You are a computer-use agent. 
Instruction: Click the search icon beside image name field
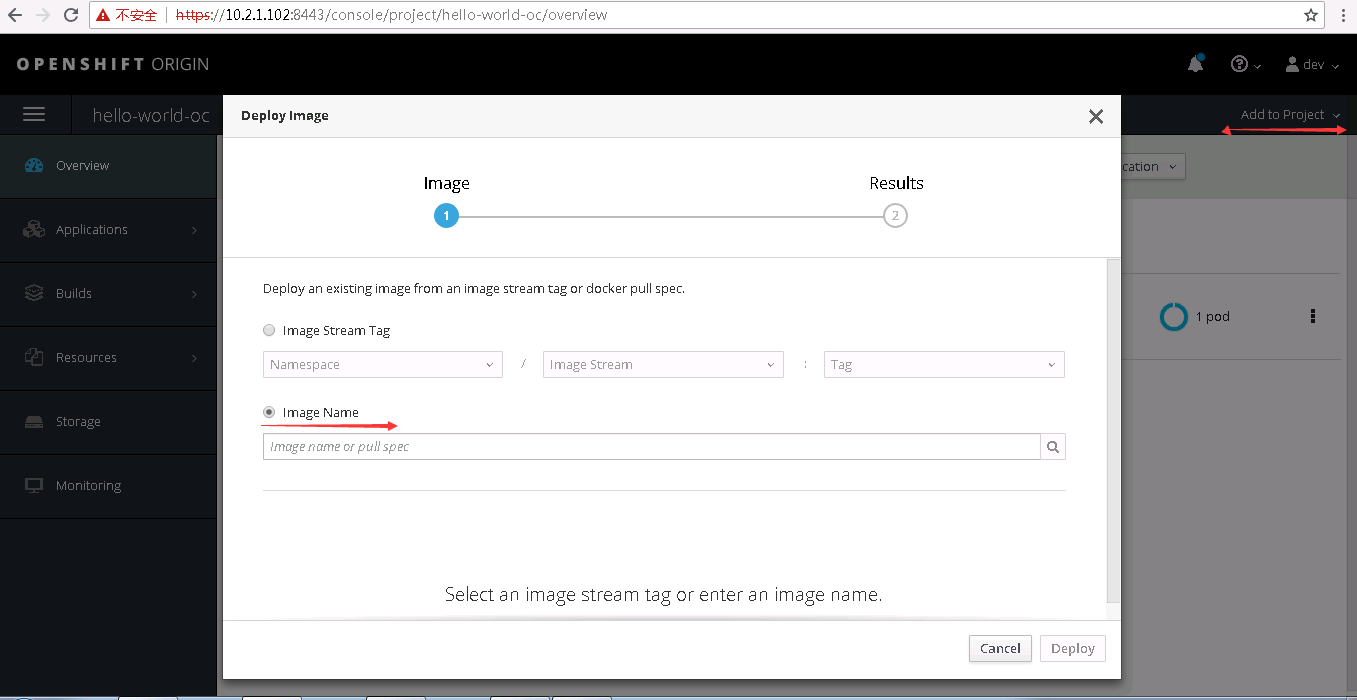point(1053,447)
